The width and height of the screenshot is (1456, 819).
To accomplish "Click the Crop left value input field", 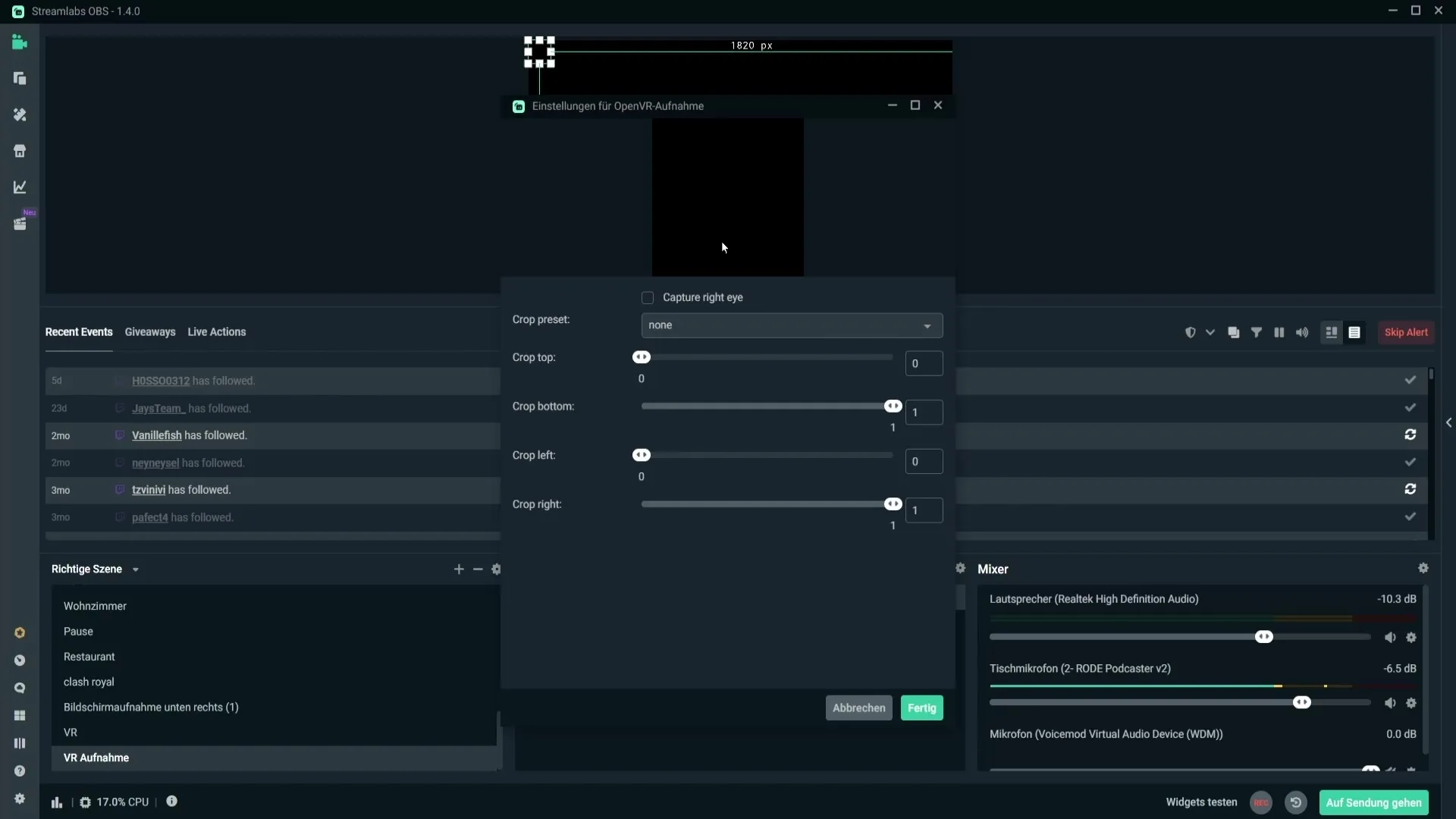I will click(x=924, y=461).
